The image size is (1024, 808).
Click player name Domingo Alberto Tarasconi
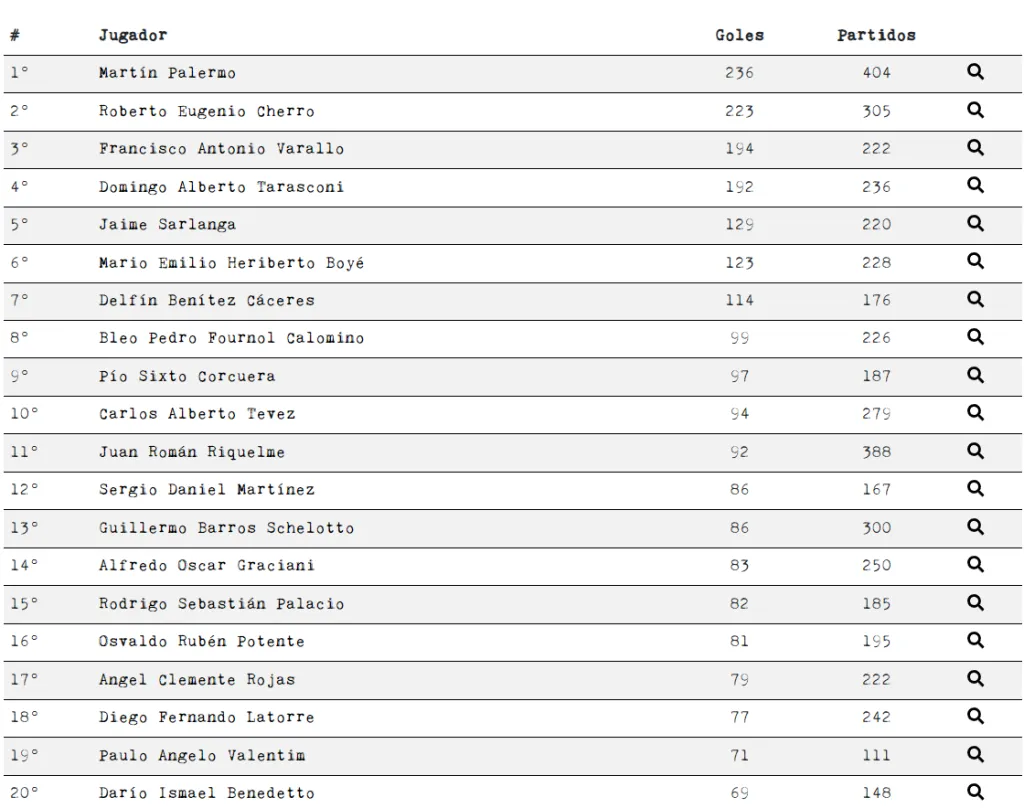[221, 187]
